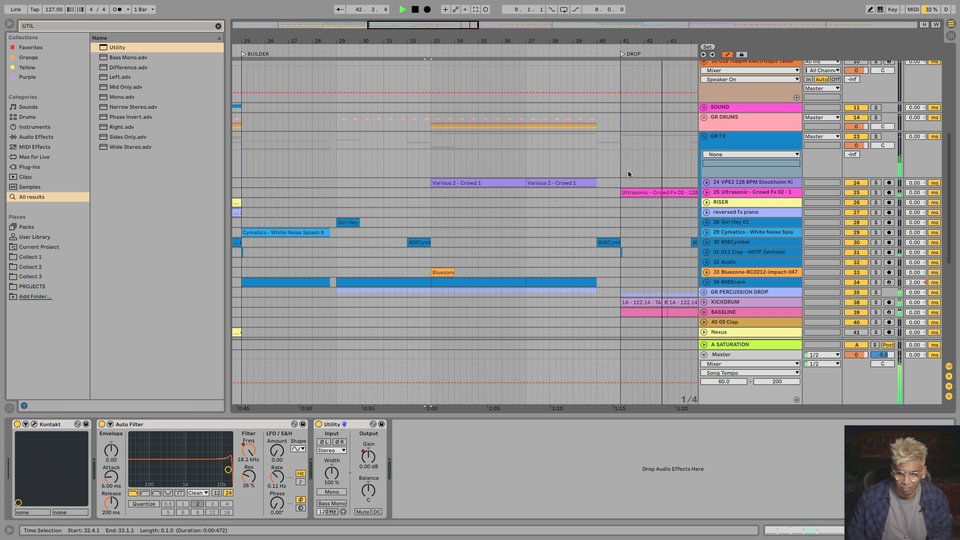Arm track 25 Ultrasonic for recording
Viewport: 960px width, 540px height.
pyautogui.click(x=888, y=192)
